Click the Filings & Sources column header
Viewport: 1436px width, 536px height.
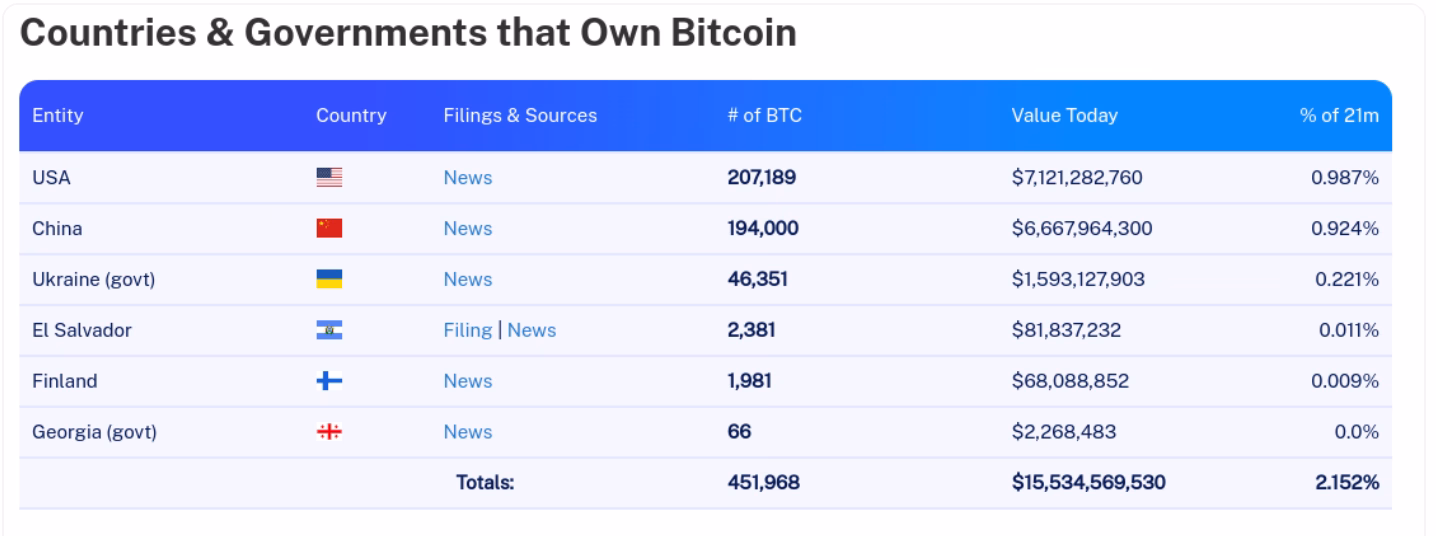(x=520, y=115)
